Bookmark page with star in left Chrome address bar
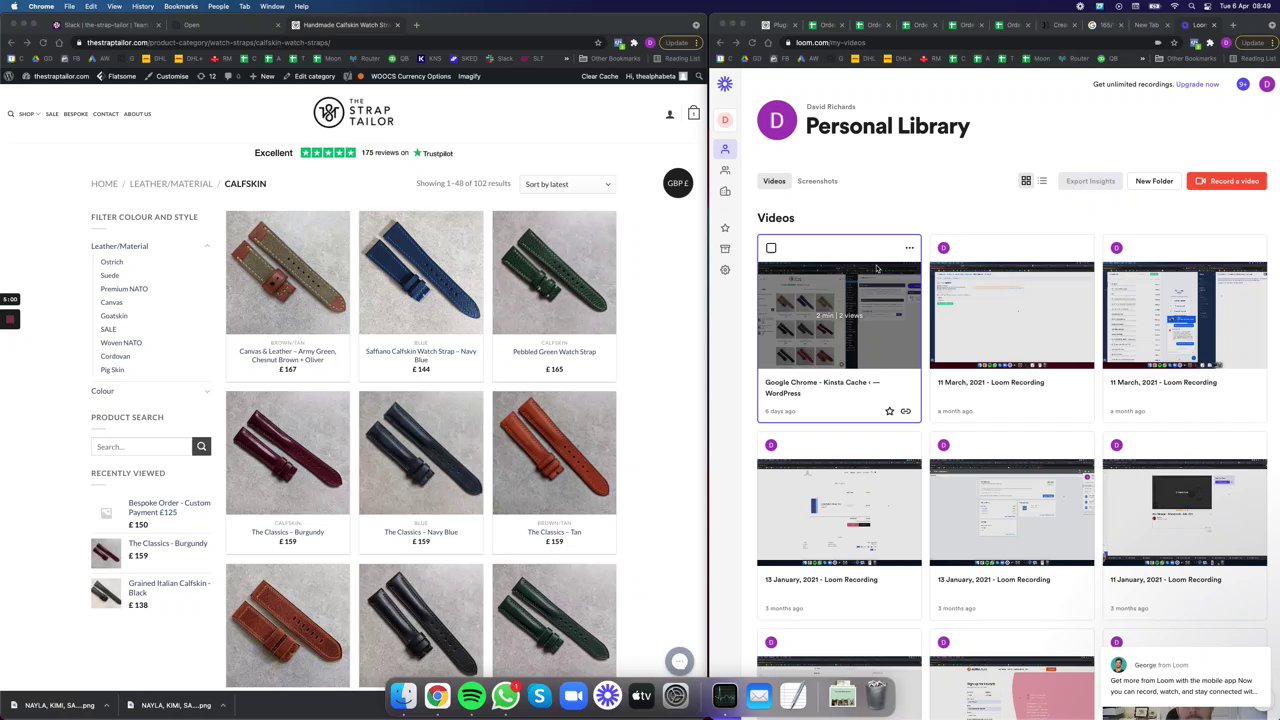Screen dimensions: 1280x720 pyautogui.click(x=598, y=43)
